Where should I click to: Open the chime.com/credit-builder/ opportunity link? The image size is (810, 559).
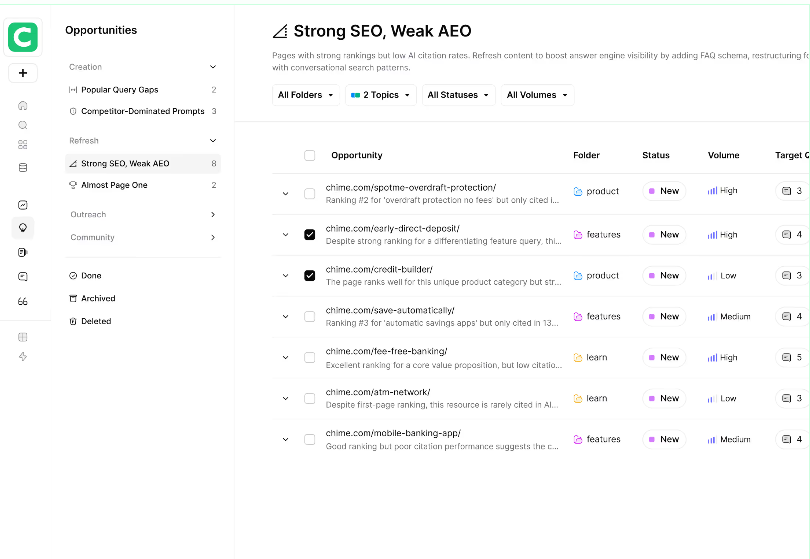pos(379,270)
